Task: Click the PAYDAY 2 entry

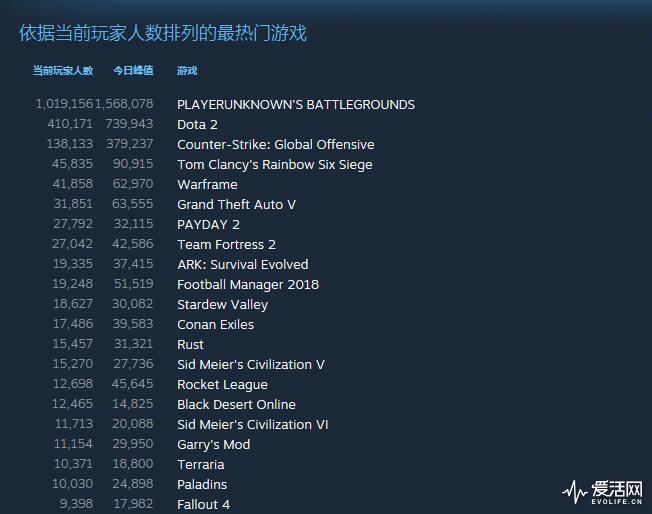Action: tap(208, 225)
